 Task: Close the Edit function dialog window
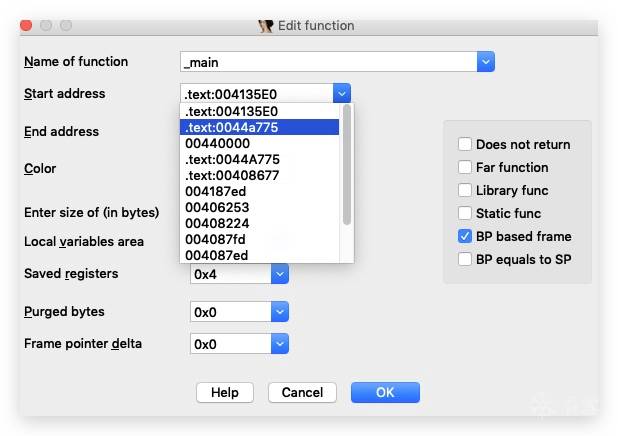coord(26,25)
